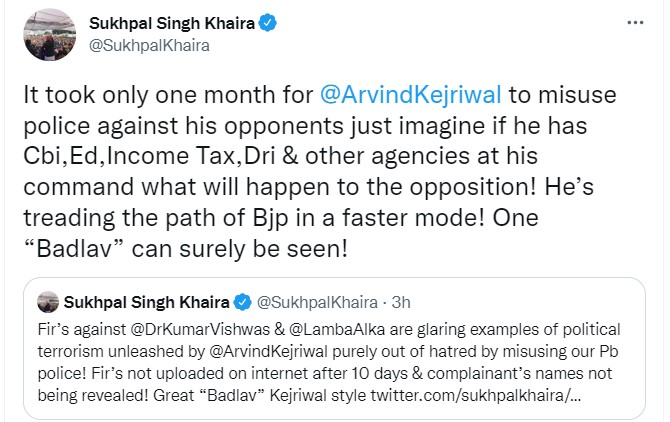This screenshot has width=670, height=422.
Task: Click @SukhpalKhaira handle in quoted tweet
Action: point(317,302)
